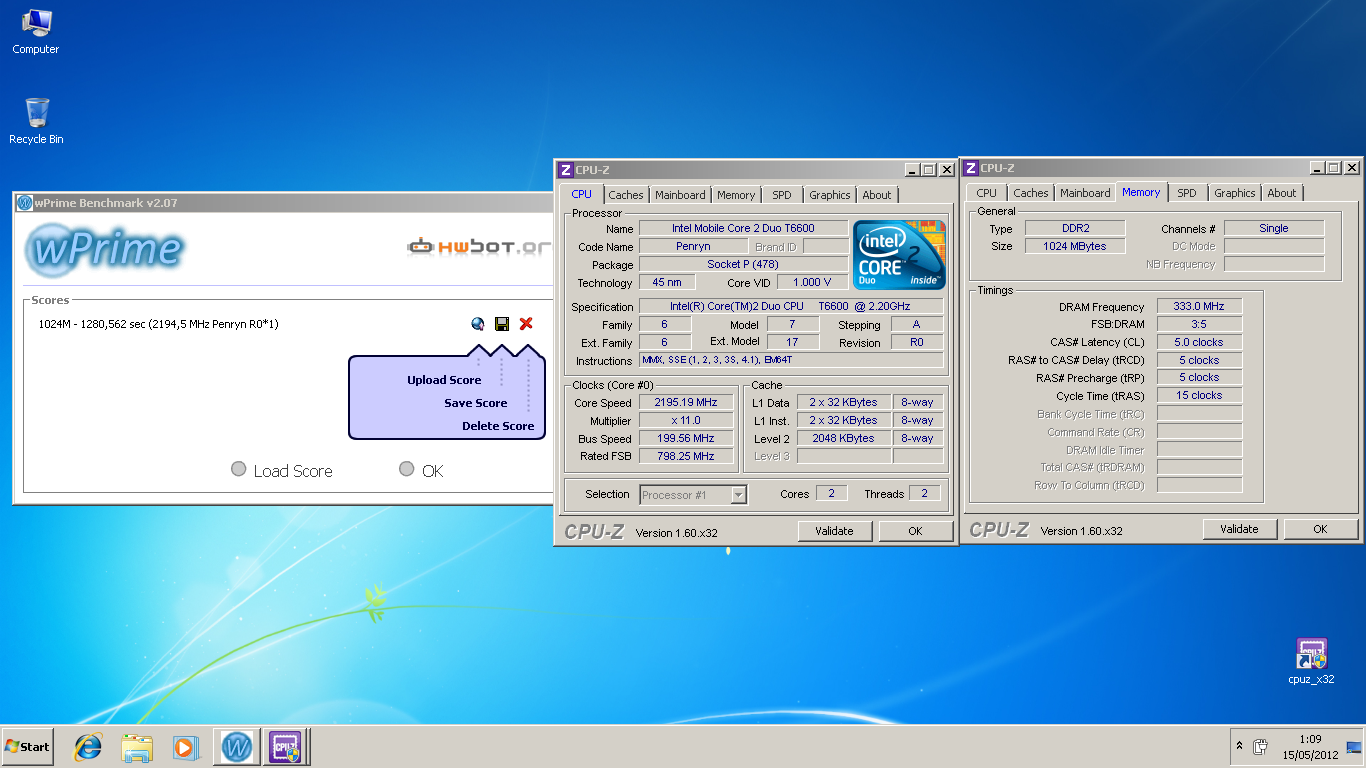Select CPU tab in left CPU-Z window
The height and width of the screenshot is (768, 1366).
pyautogui.click(x=581, y=194)
